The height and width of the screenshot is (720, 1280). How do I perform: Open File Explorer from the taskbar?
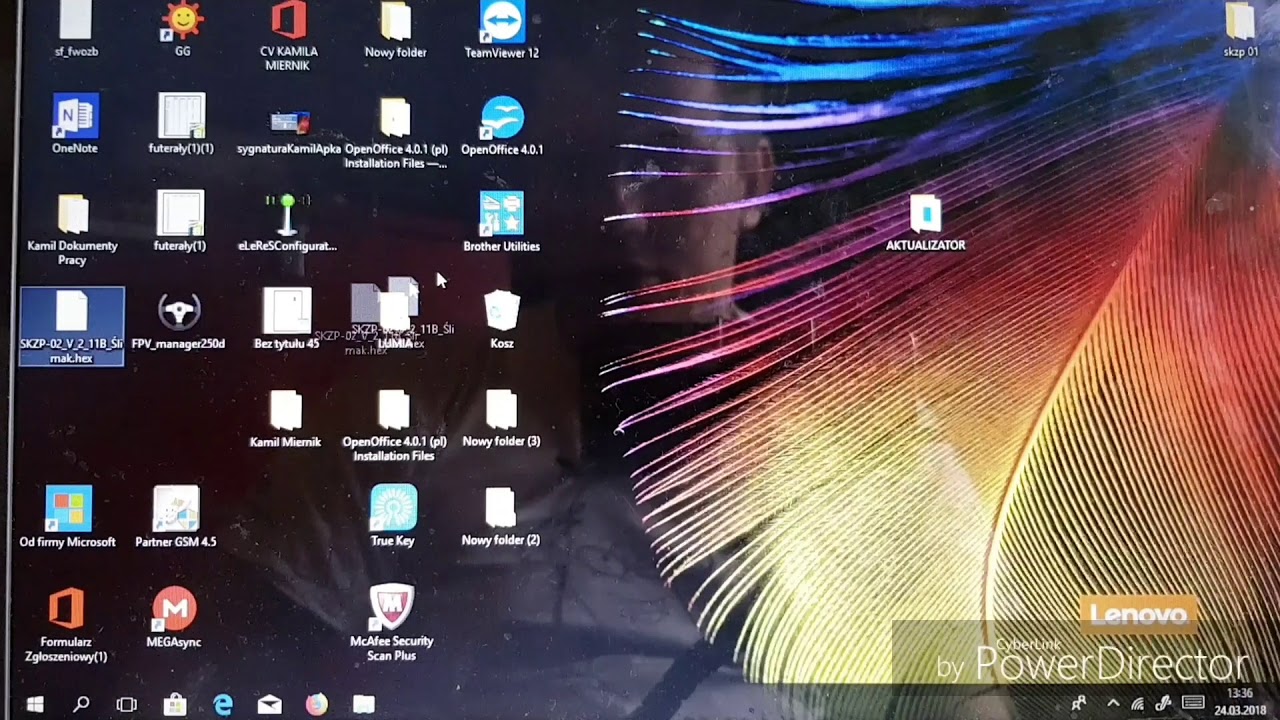pyautogui.click(x=364, y=704)
